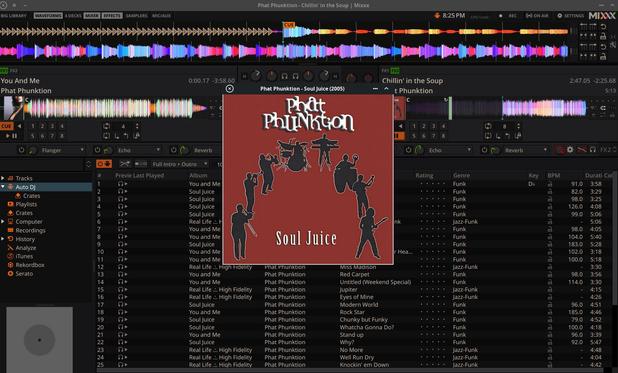Click the Soul Juice album cover image

point(308,179)
